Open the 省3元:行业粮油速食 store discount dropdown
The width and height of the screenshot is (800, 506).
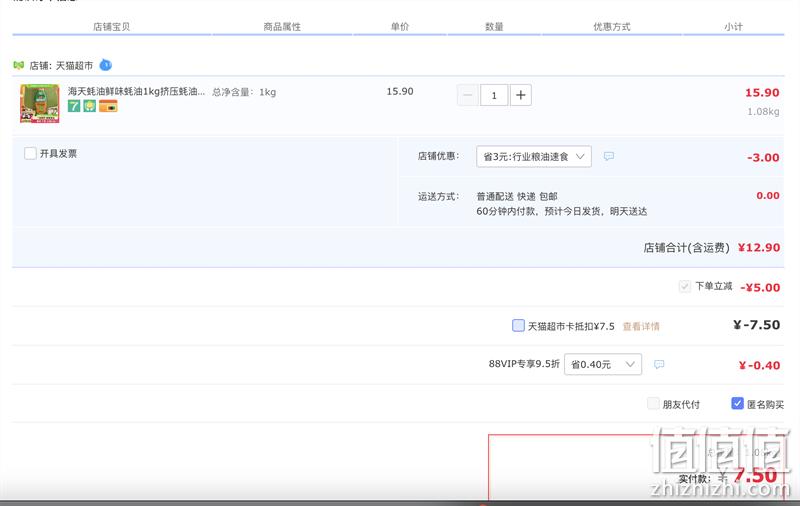534,156
